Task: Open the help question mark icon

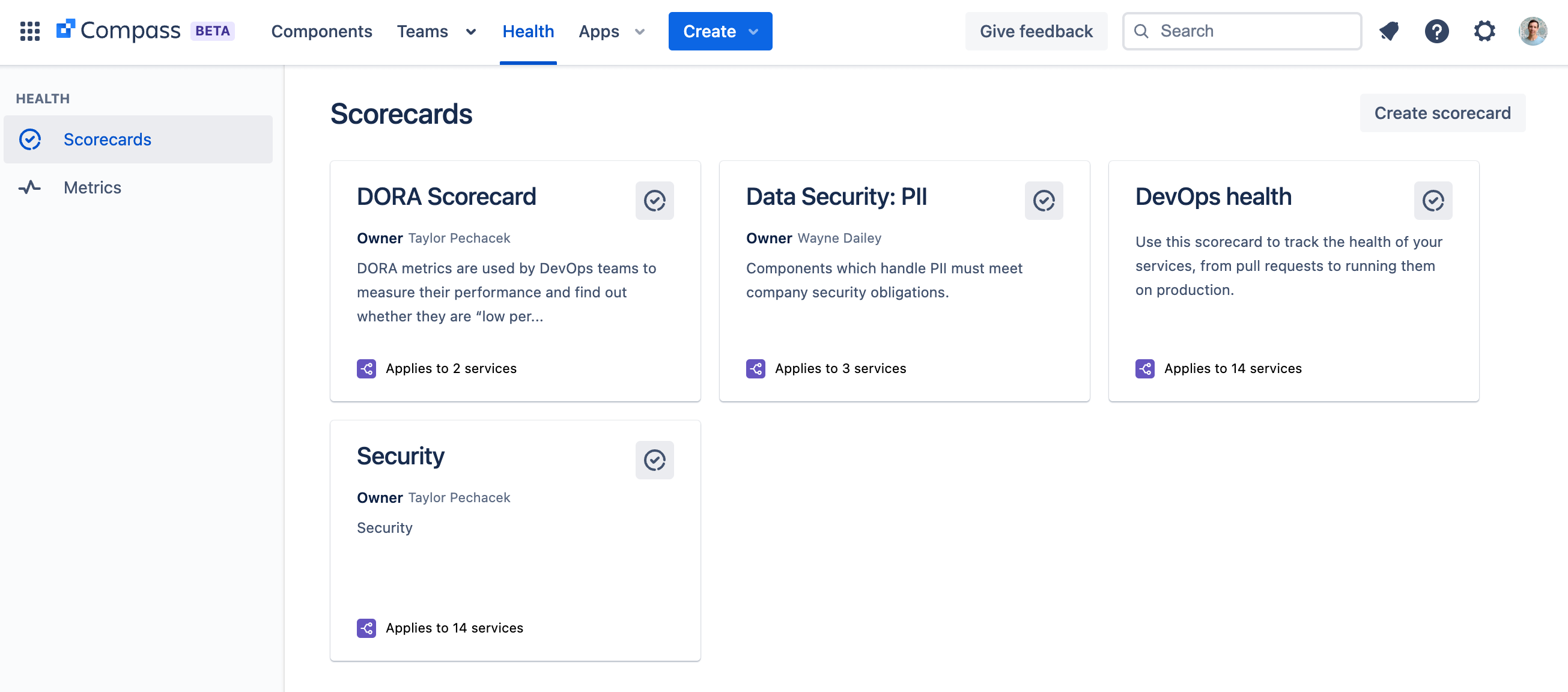Action: coord(1436,31)
